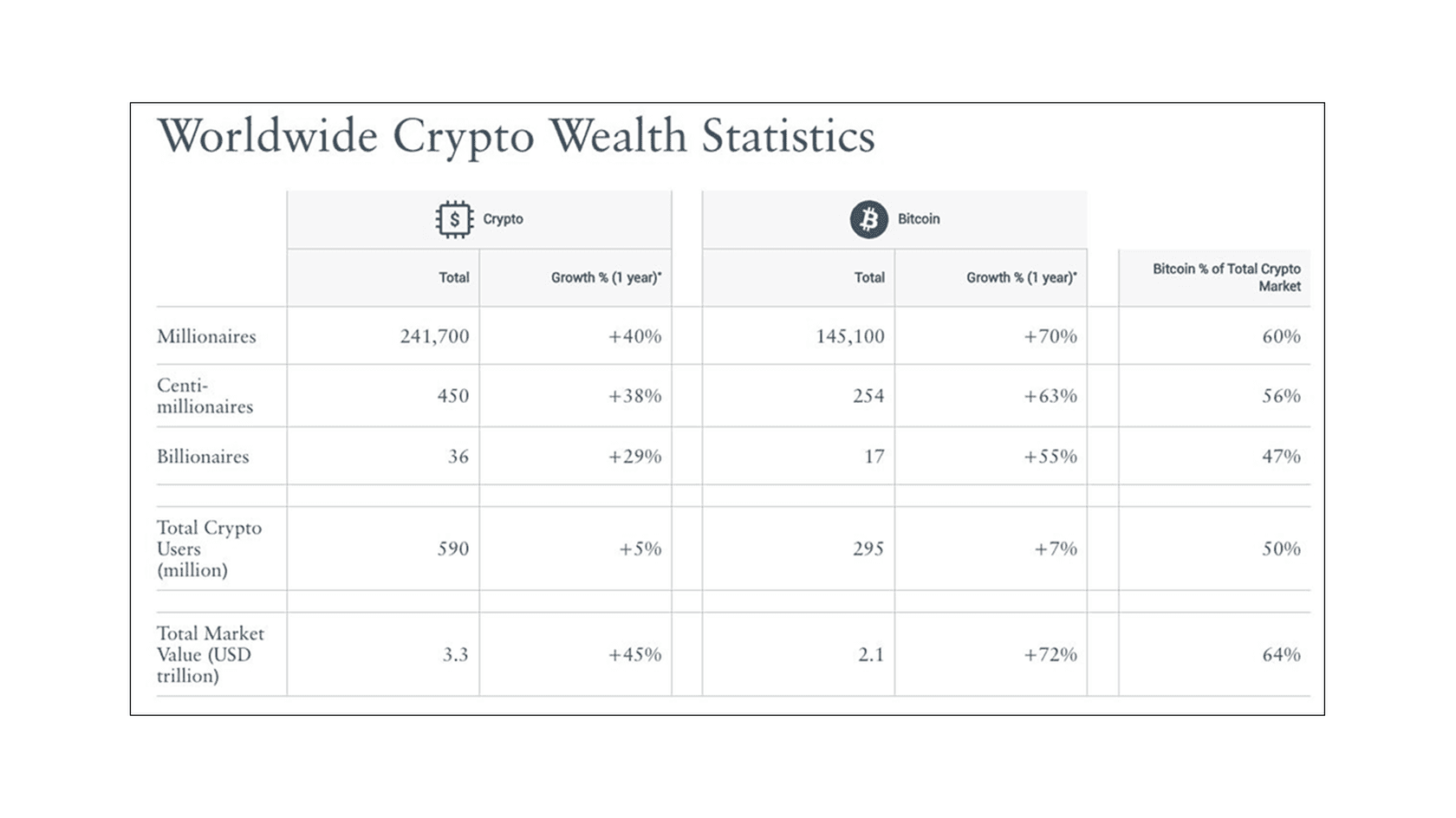The height and width of the screenshot is (818, 1456).
Task: Click the Worldwide Crypto Wealth Statistics title
Action: (517, 136)
